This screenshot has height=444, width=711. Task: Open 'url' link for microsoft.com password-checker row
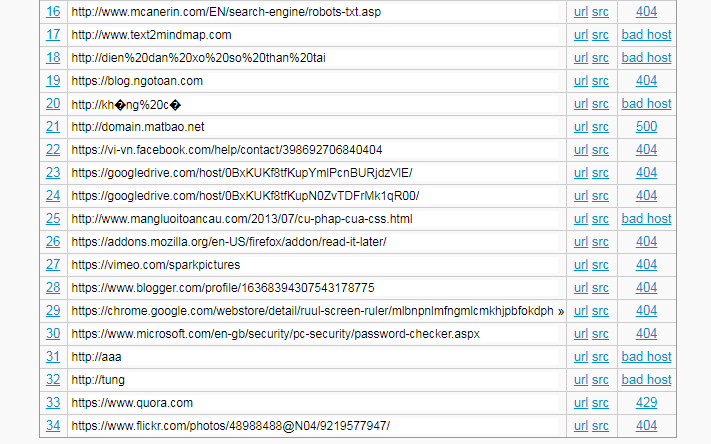click(581, 334)
